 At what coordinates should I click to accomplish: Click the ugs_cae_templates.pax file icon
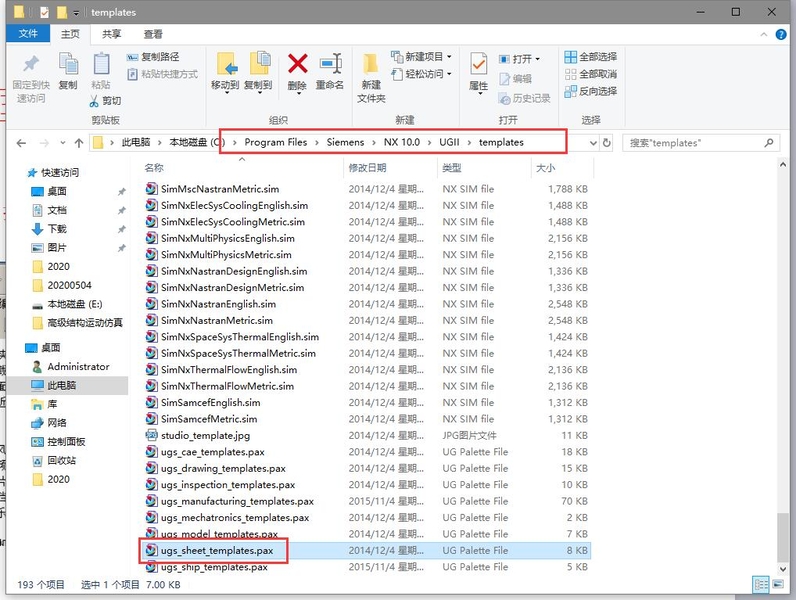coord(151,451)
